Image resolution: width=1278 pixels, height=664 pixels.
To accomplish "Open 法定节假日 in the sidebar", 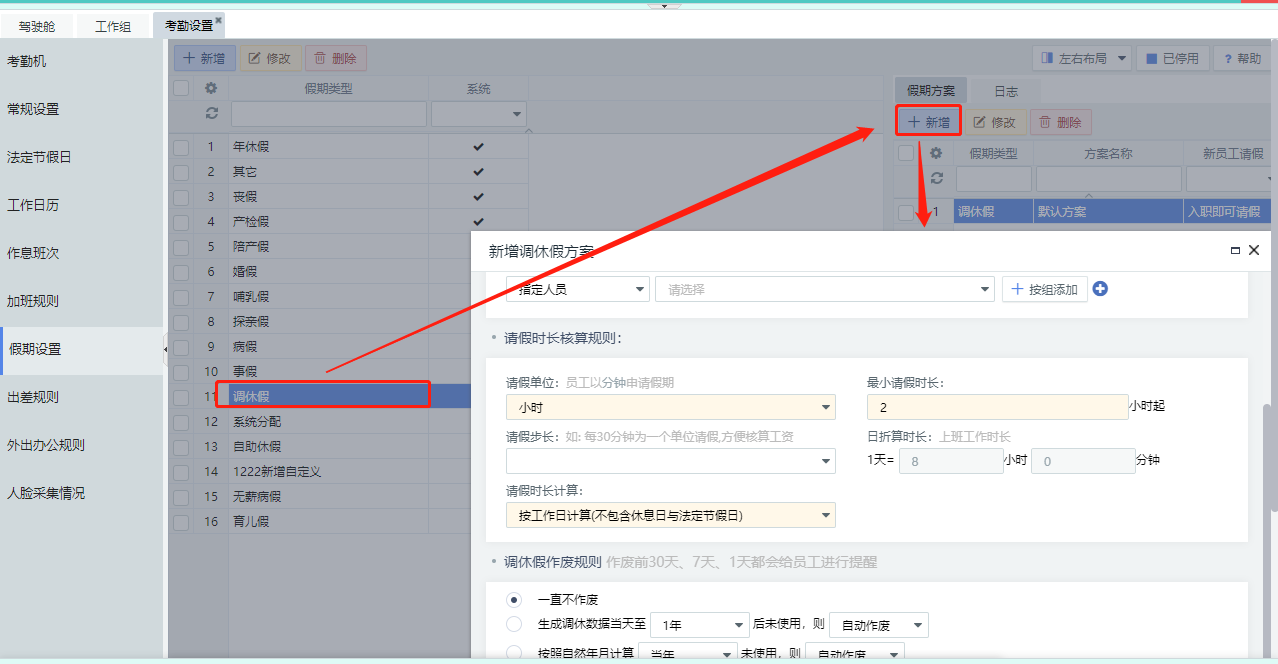I will (81, 157).
